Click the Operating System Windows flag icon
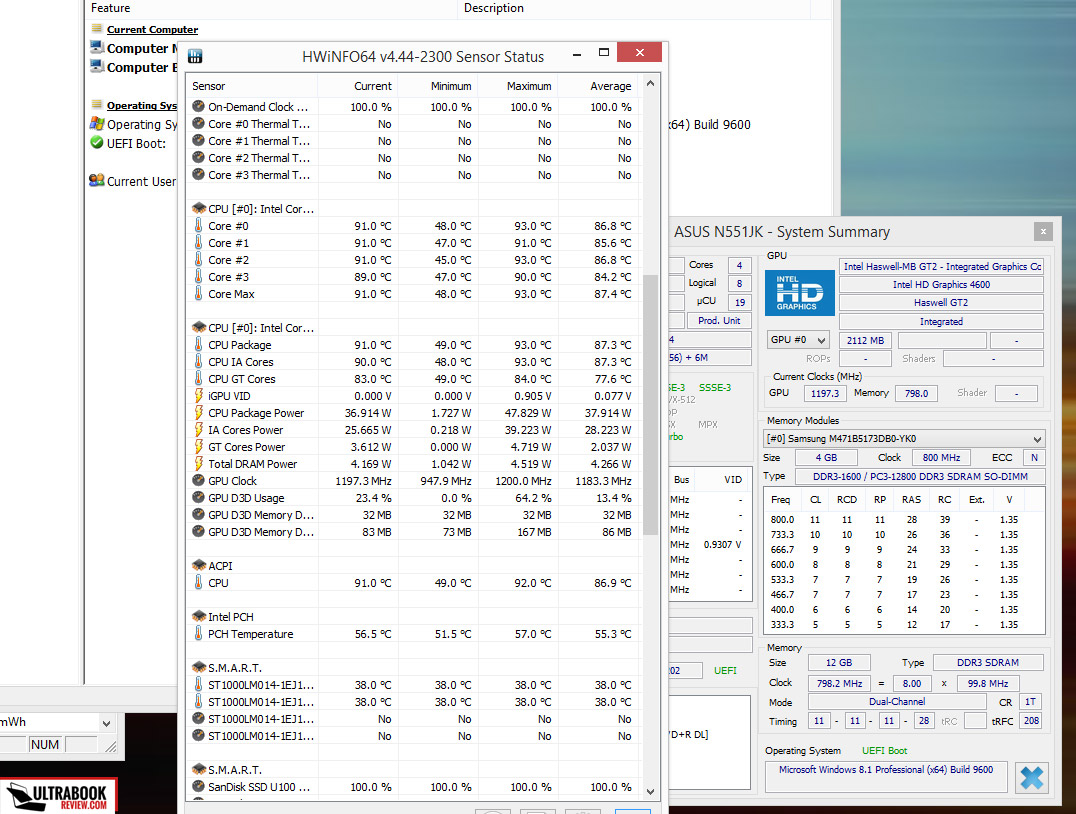This screenshot has width=1076, height=814. (x=97, y=124)
